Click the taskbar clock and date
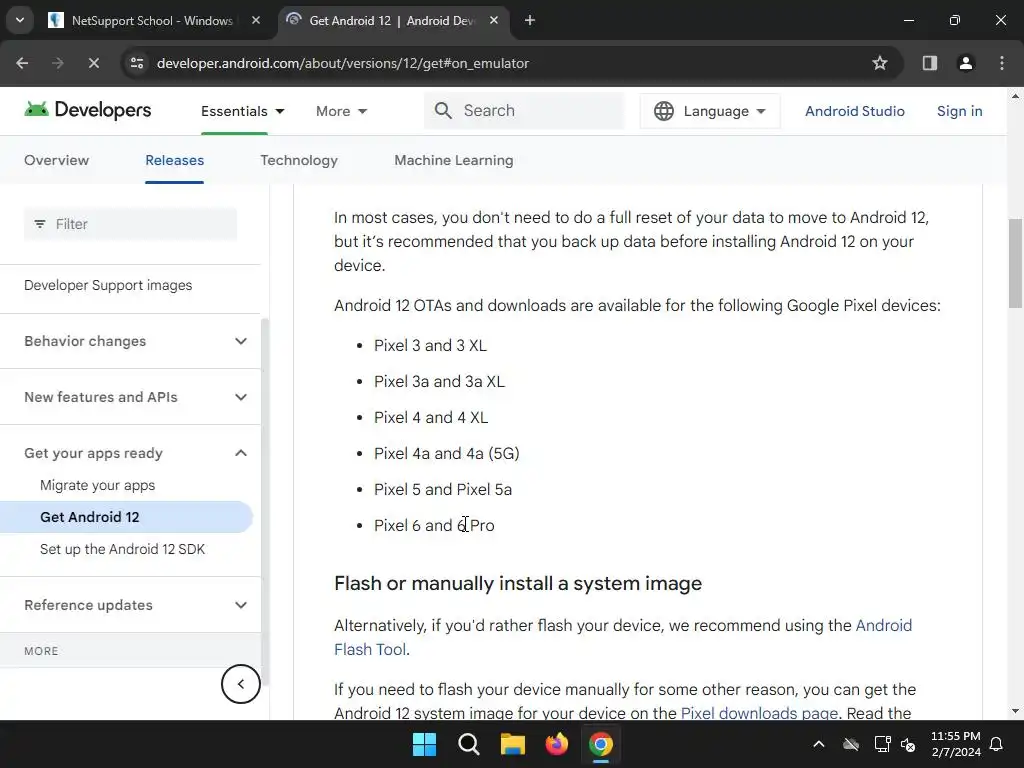The height and width of the screenshot is (768, 1024). click(955, 744)
